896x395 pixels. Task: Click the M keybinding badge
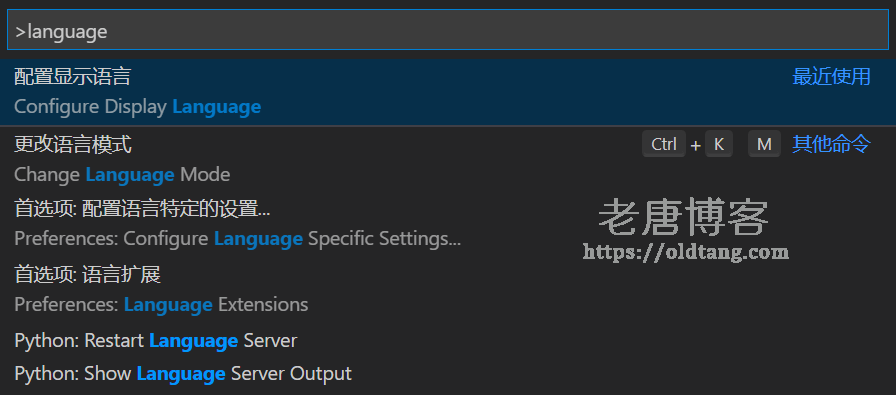(x=764, y=144)
